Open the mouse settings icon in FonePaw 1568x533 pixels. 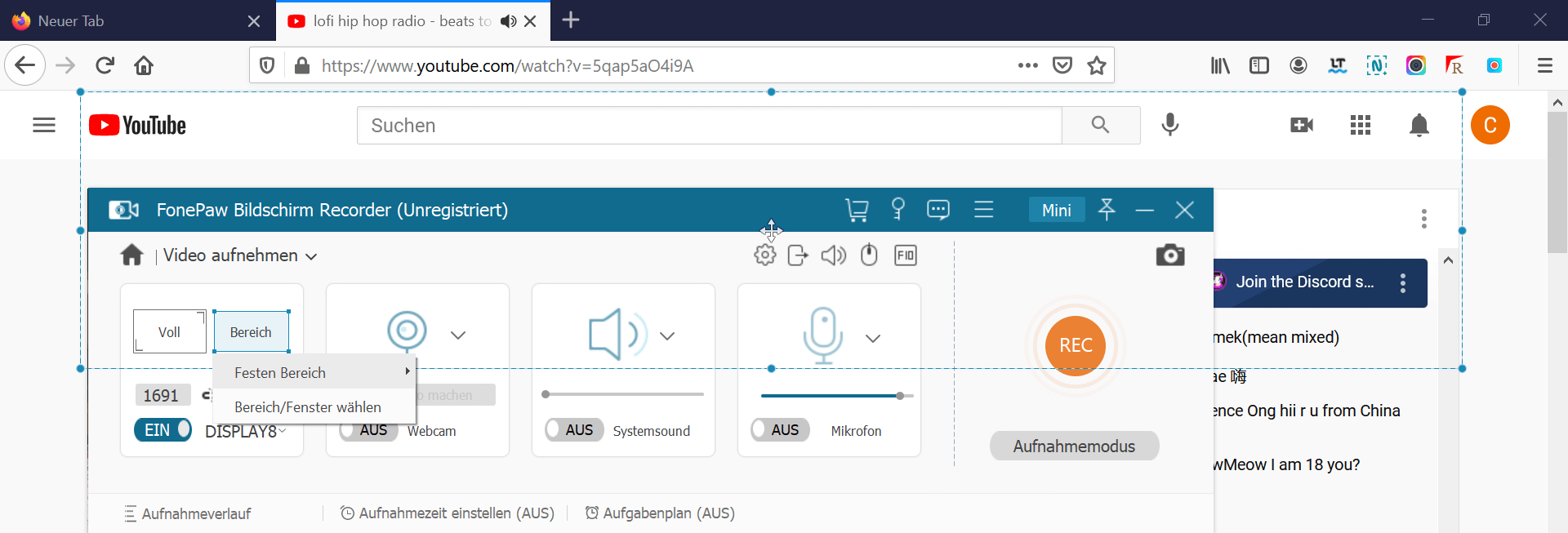point(869,255)
